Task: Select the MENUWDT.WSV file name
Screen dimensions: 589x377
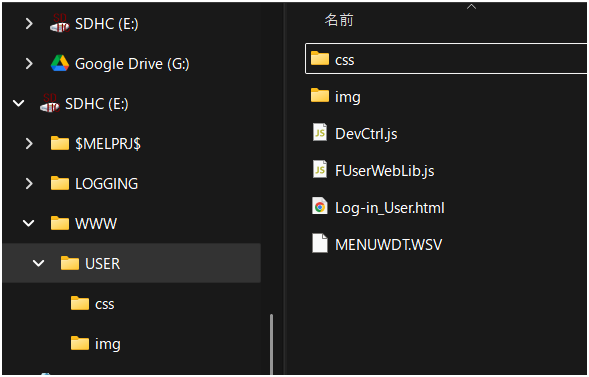Action: coord(388,245)
